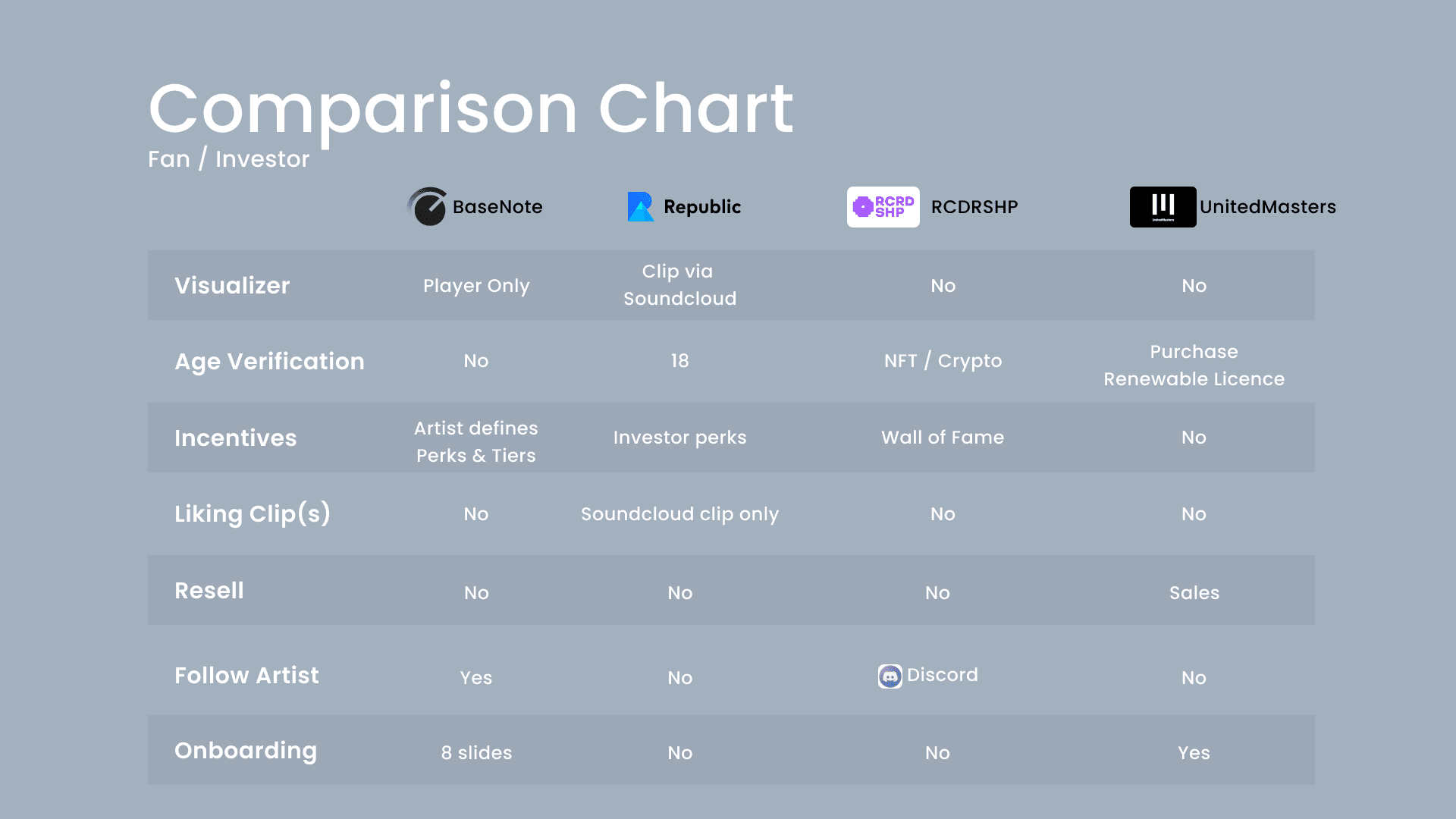Screen dimensions: 1456x819
Task: Select Purchase Renewable Licence text
Action: [x=1194, y=366]
